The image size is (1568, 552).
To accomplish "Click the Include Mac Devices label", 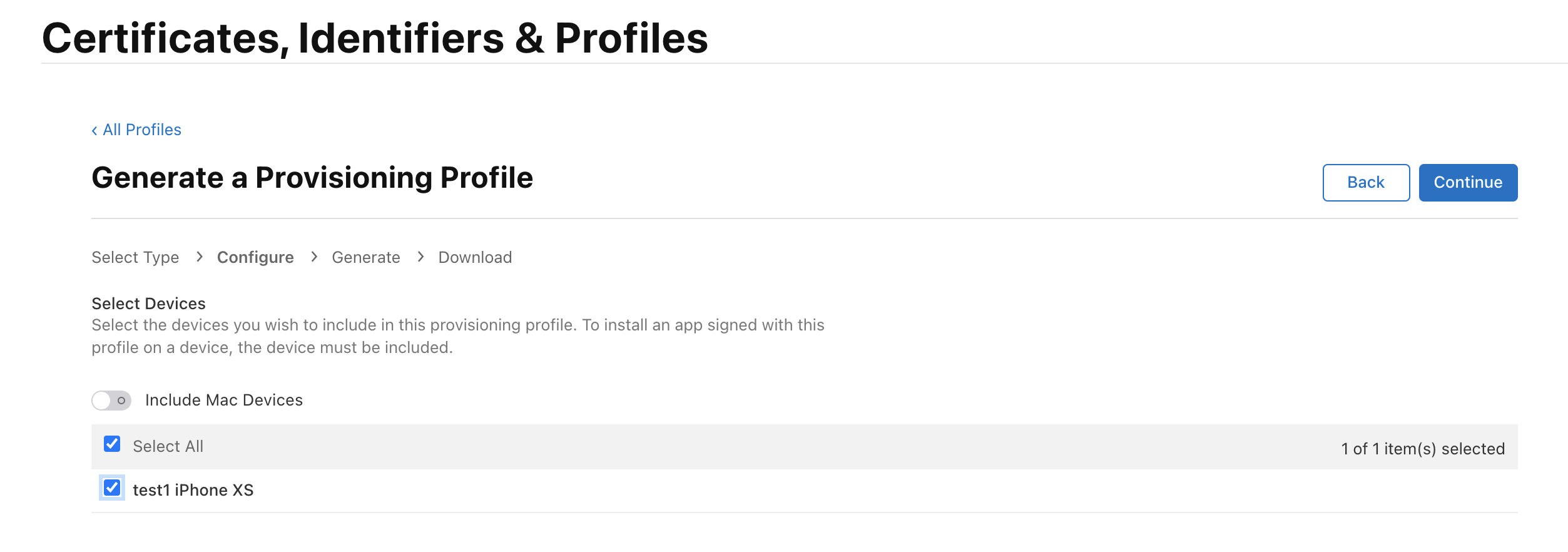I will [x=224, y=401].
